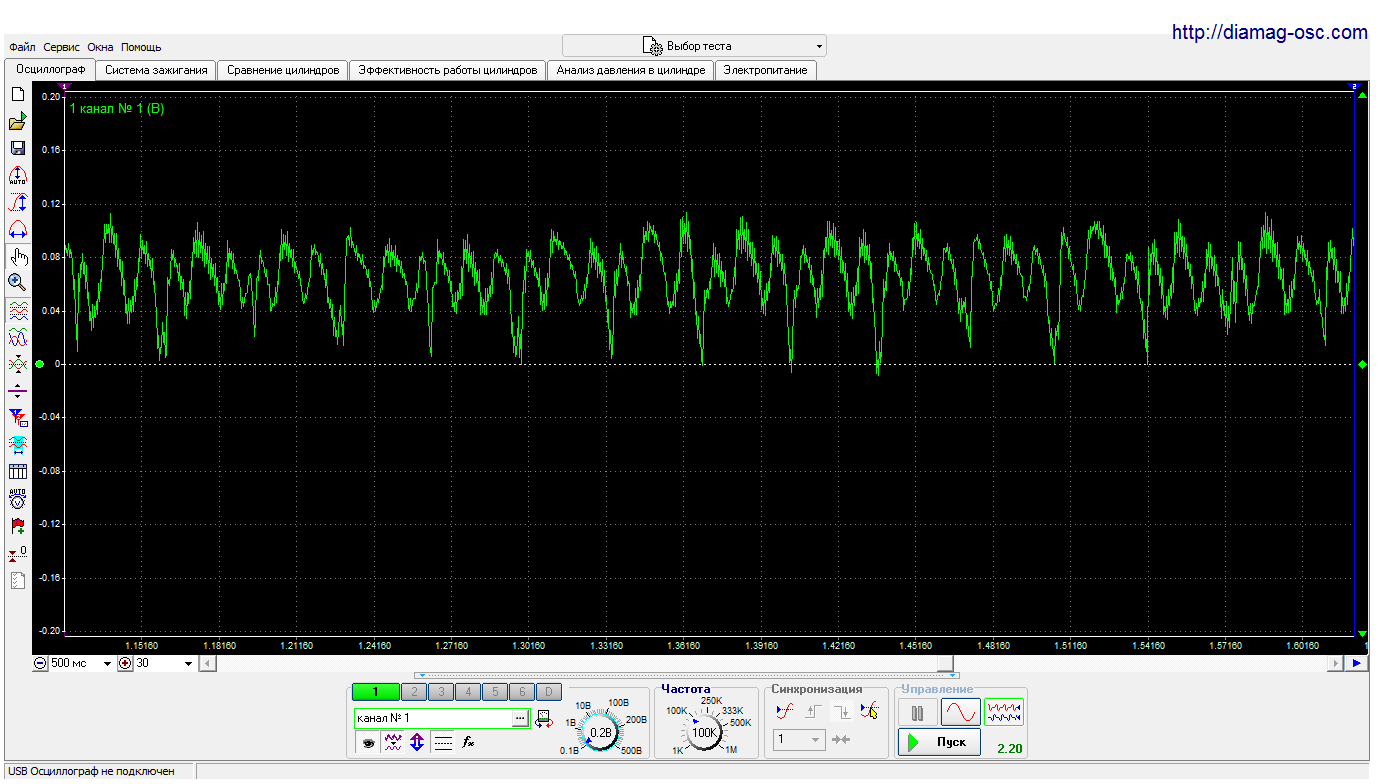The image size is (1382, 784).
Task: Toggle the red sine wave mode button
Action: [x=960, y=712]
